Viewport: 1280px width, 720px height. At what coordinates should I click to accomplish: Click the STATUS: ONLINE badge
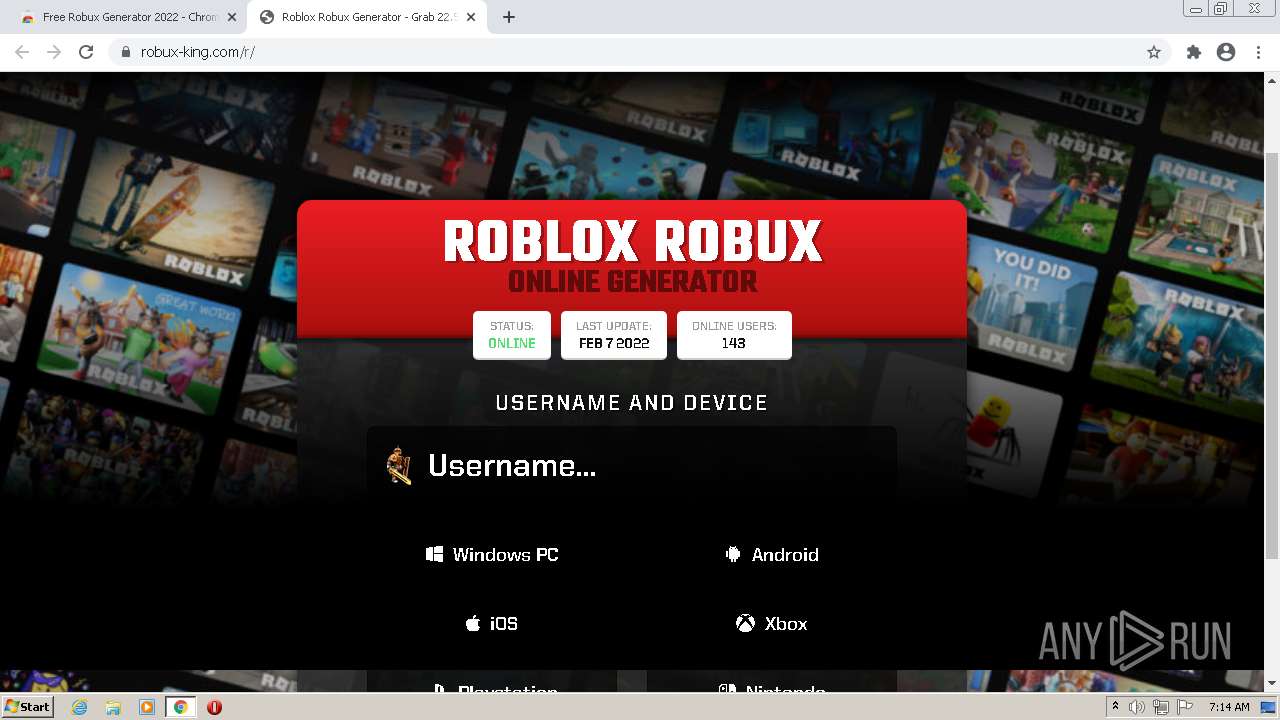512,335
